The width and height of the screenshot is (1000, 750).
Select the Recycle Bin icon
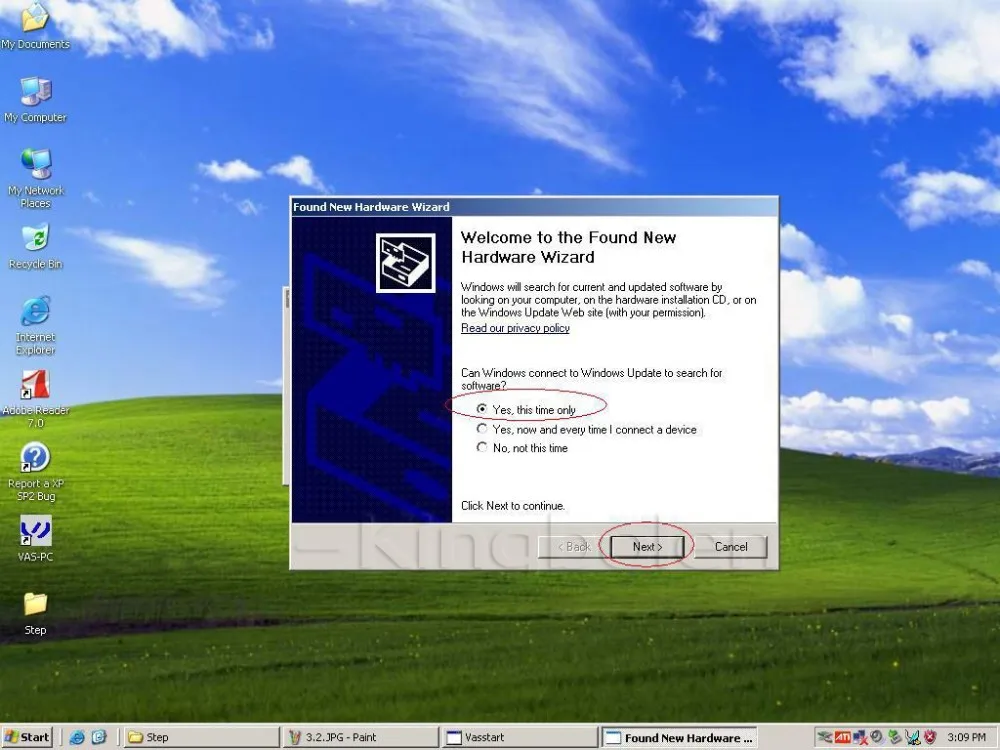click(35, 246)
